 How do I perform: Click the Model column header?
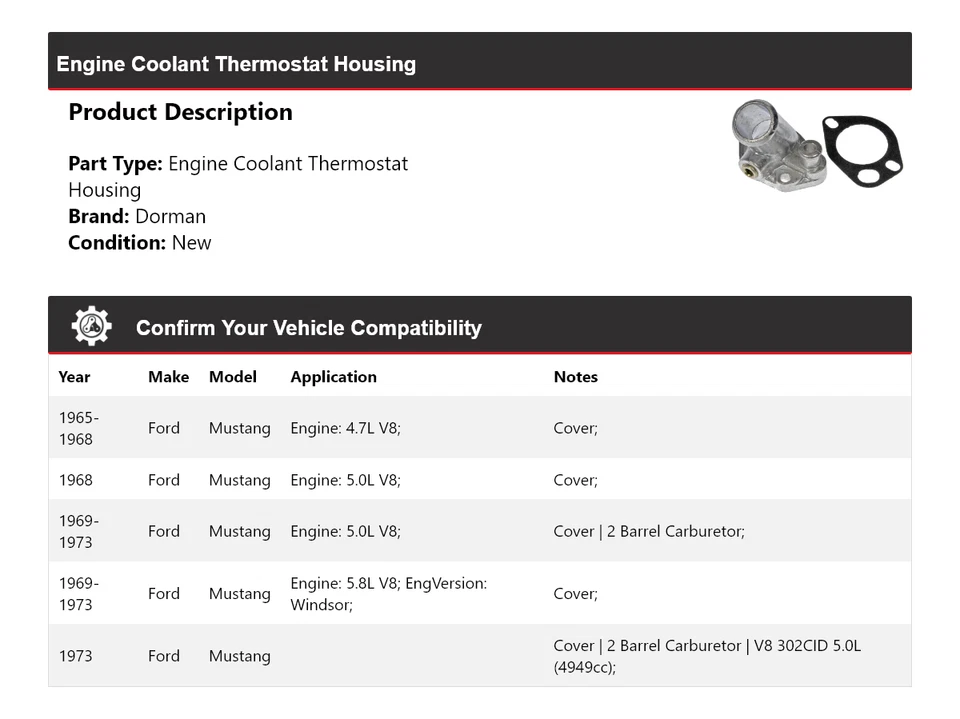point(232,377)
